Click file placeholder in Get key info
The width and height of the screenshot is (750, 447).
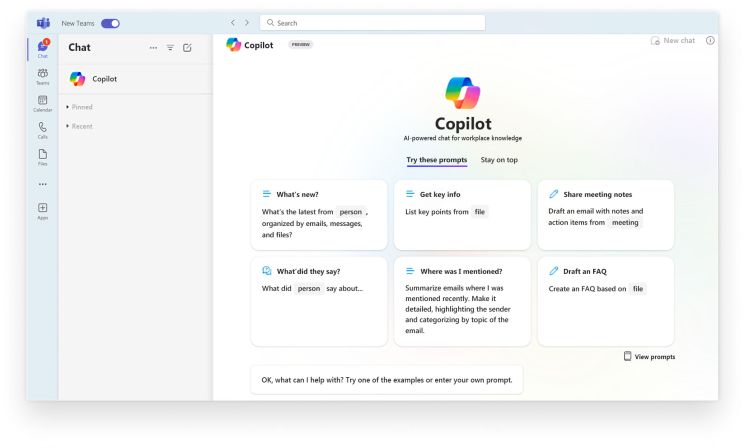pos(480,212)
